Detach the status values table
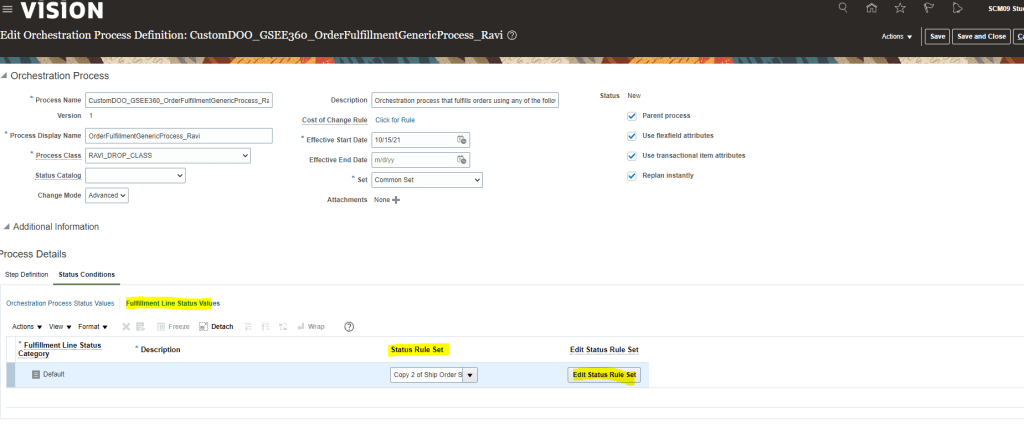This screenshot has width=1024, height=433. coord(216,326)
